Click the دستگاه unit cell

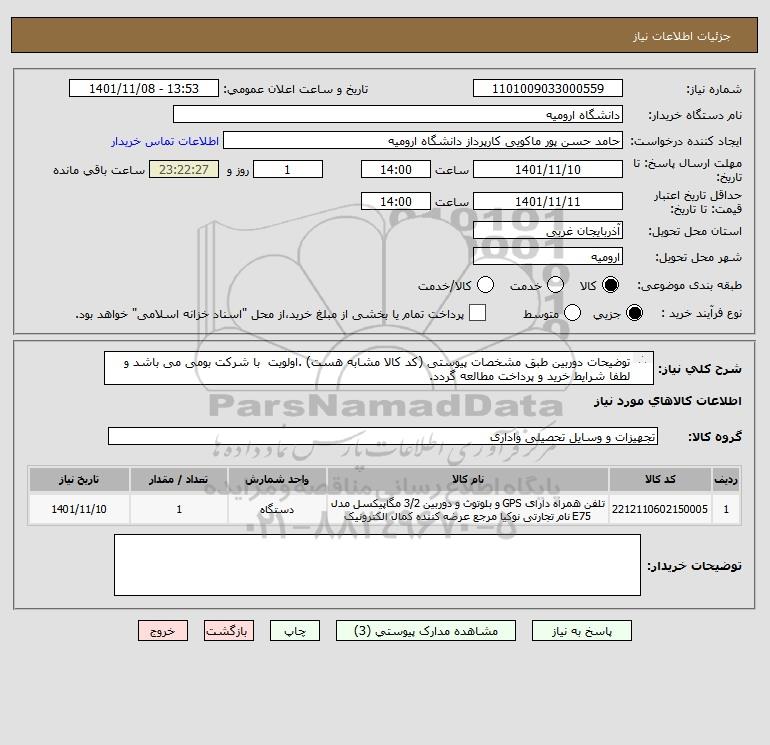(277, 509)
